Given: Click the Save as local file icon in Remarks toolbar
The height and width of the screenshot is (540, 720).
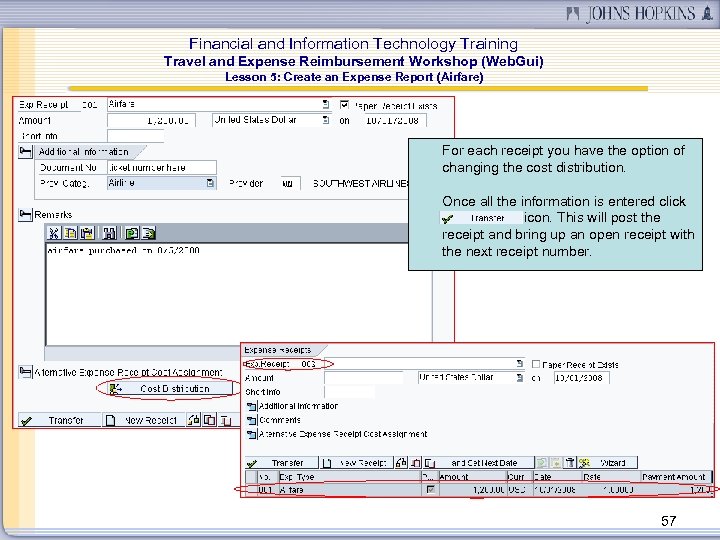Looking at the screenshot, I should click(148, 233).
